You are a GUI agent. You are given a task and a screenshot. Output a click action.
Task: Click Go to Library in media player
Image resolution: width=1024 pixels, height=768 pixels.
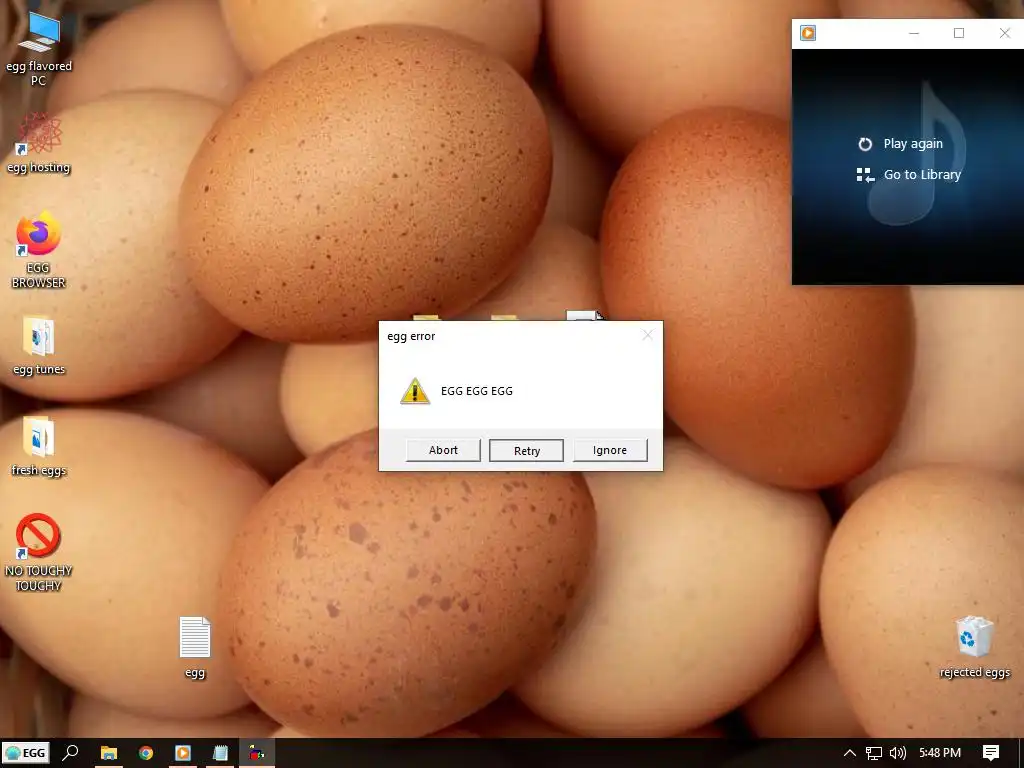pyautogui.click(x=909, y=174)
